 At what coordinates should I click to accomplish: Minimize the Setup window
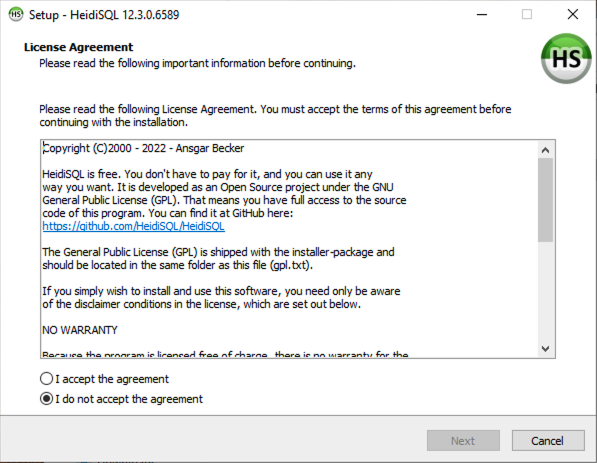click(x=482, y=14)
